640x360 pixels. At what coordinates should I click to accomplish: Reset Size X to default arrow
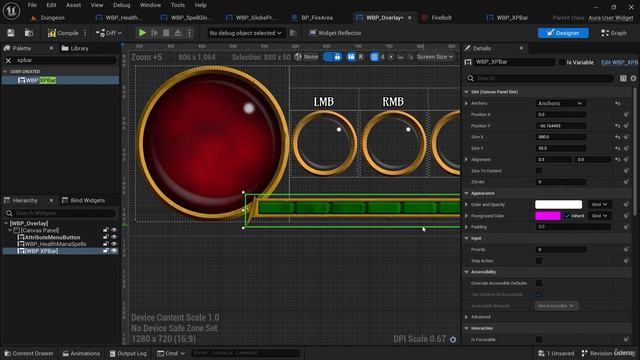[618, 137]
